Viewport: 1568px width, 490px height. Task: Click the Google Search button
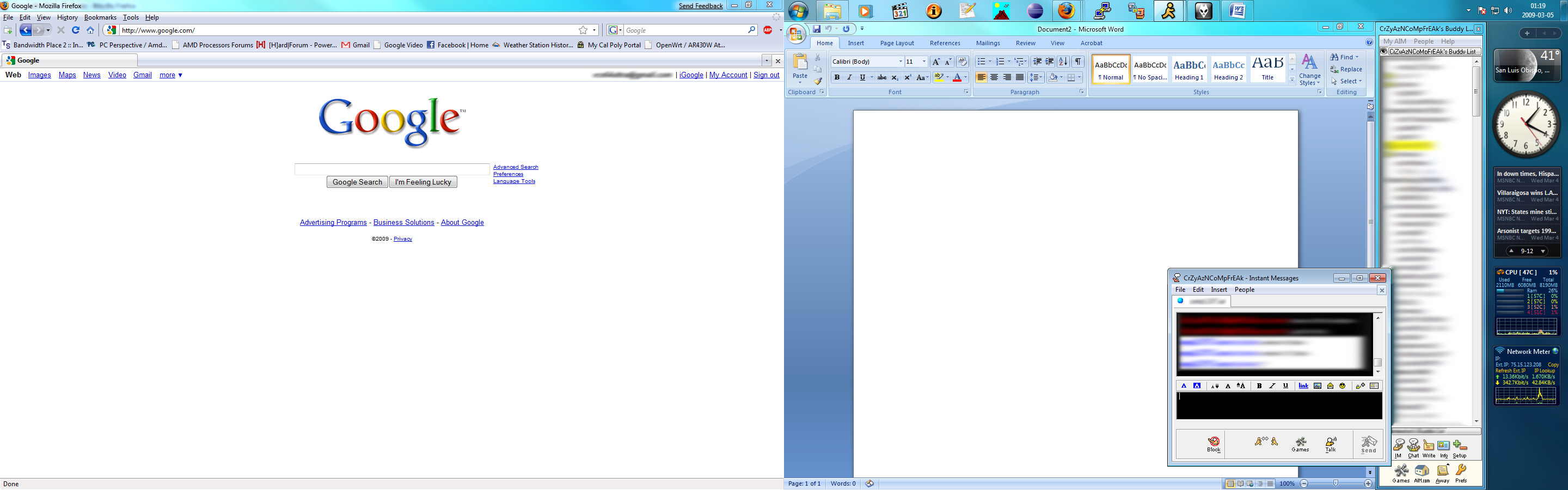(357, 182)
